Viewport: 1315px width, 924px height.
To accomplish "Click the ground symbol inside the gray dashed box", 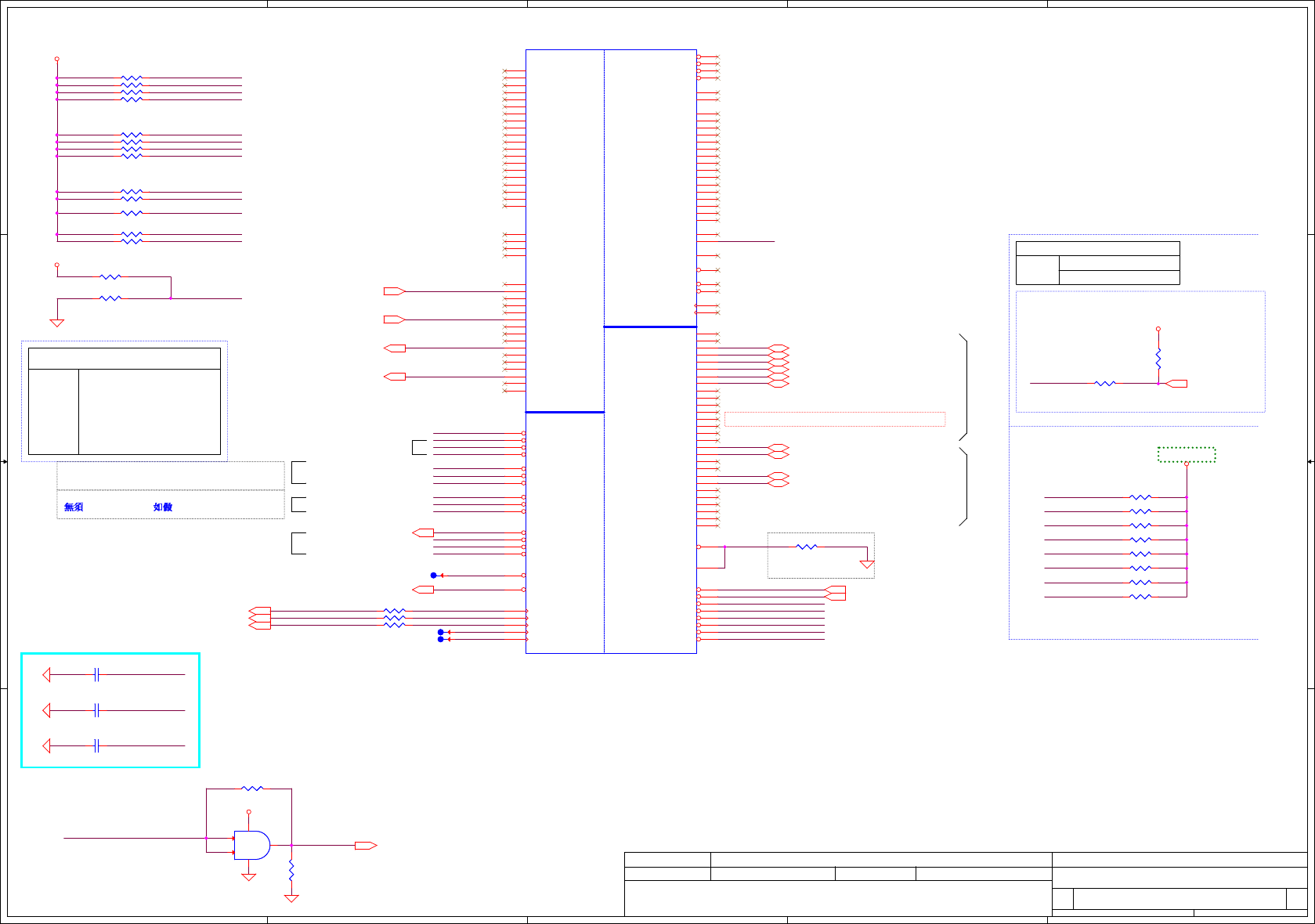I will 867,564.
